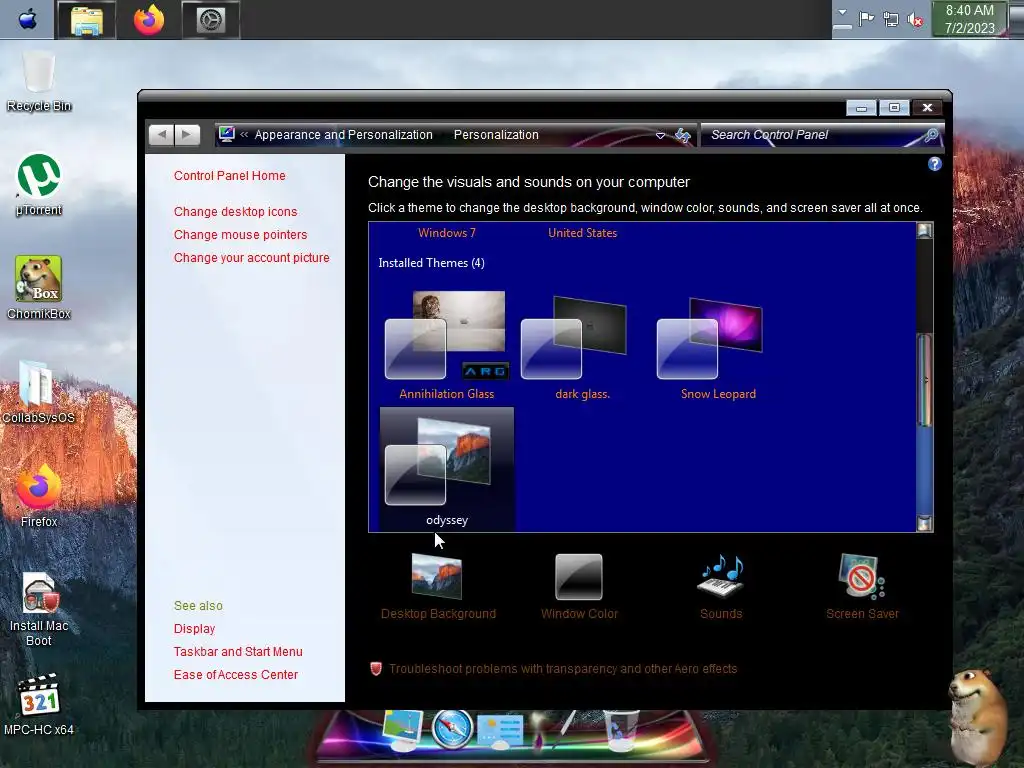This screenshot has height=768, width=1024.
Task: Open the Display link
Action: point(194,628)
